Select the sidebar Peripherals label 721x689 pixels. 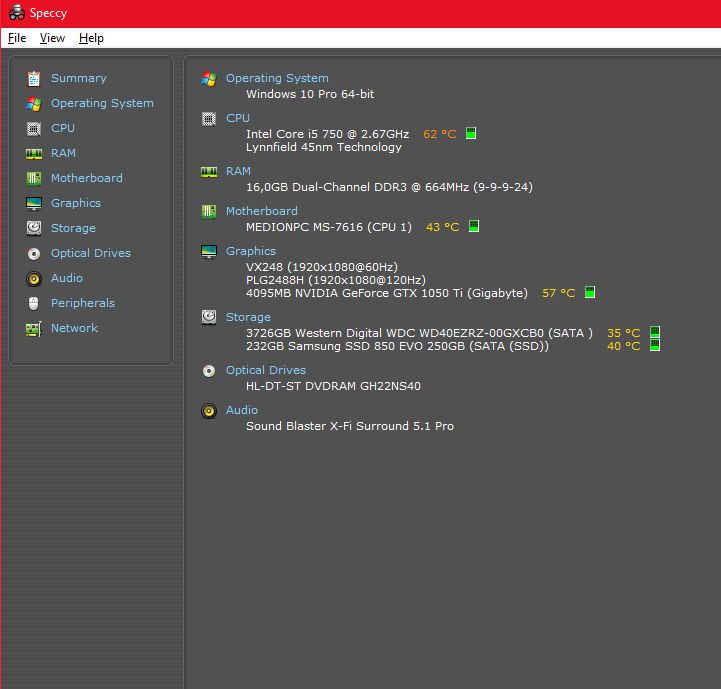(x=83, y=303)
